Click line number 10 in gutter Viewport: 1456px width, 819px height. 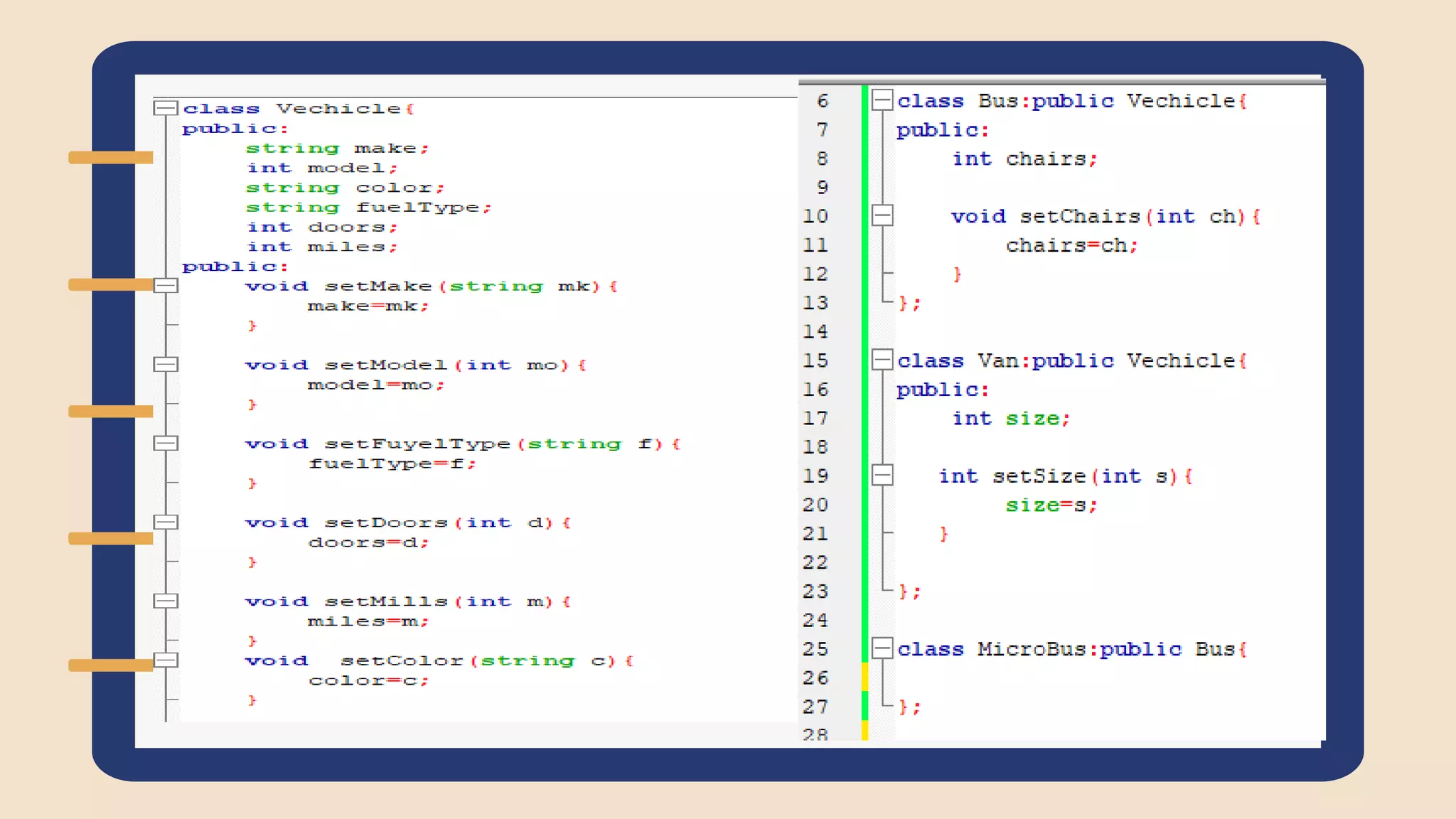click(x=816, y=216)
